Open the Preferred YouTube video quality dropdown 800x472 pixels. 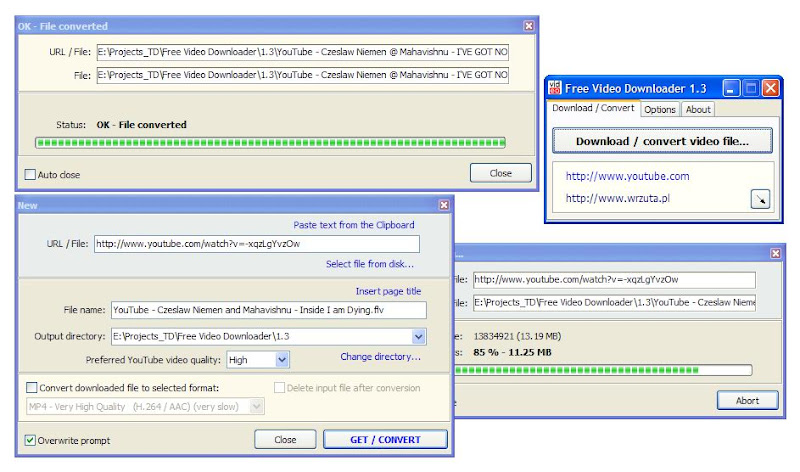[x=282, y=360]
